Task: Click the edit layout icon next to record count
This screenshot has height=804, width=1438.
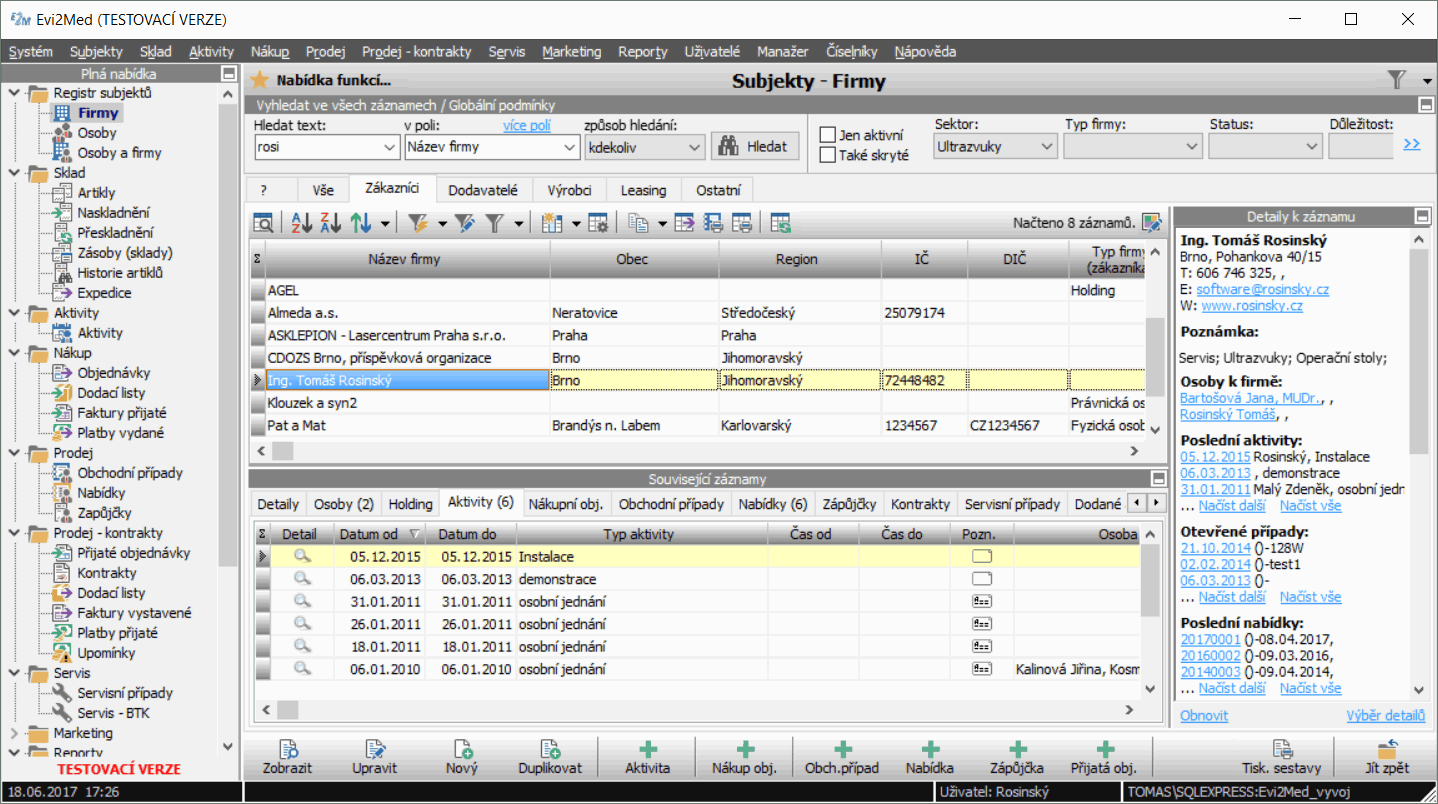Action: 1152,222
